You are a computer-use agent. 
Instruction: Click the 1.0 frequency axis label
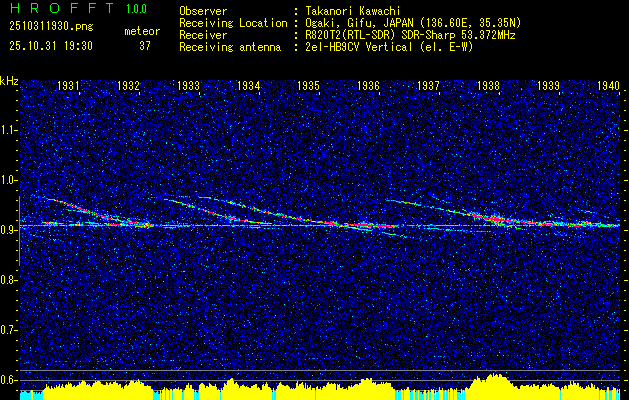7,180
